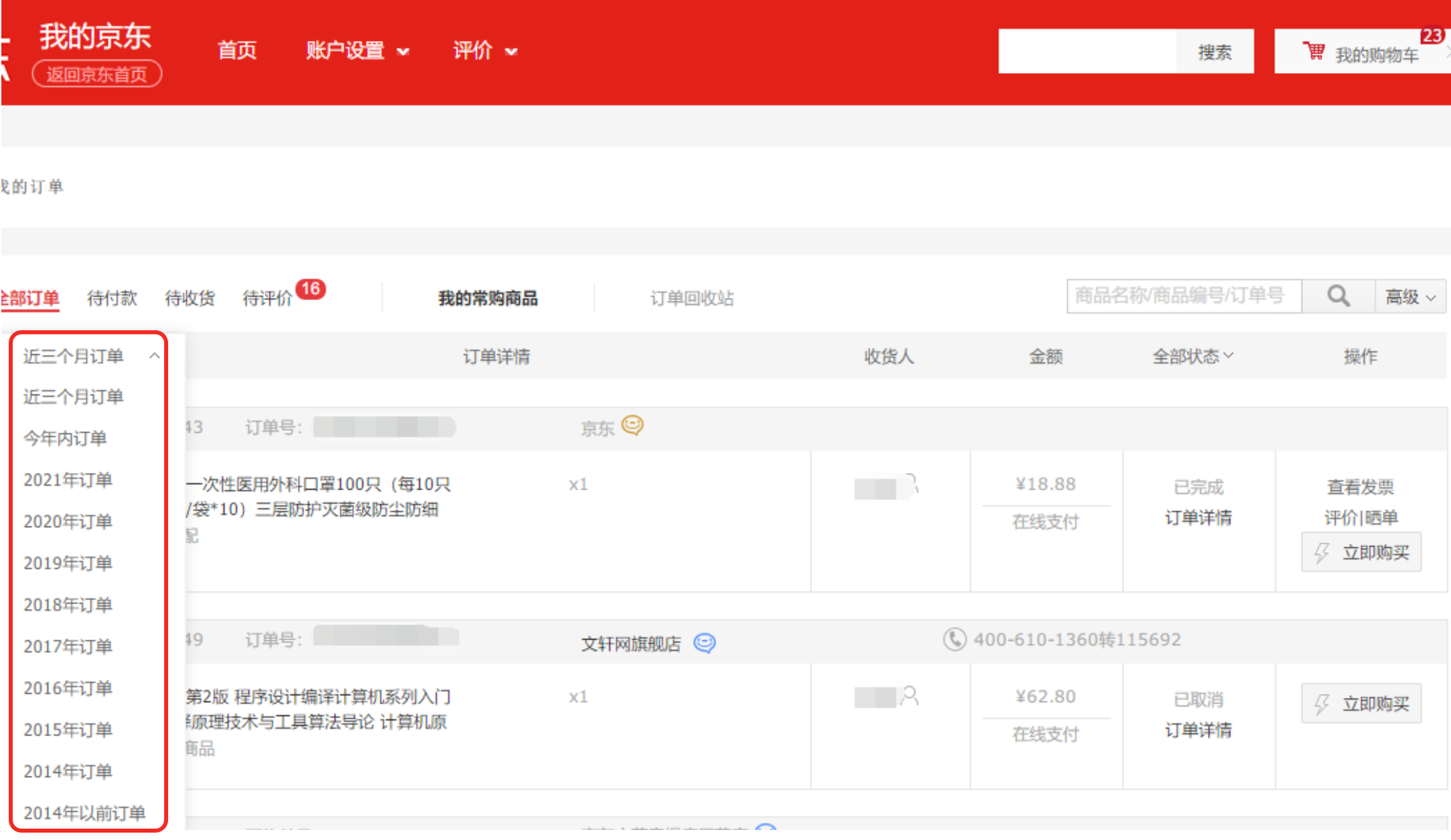1451x840 pixels.
Task: Choose 2017年订单 from the list
Action: point(68,646)
